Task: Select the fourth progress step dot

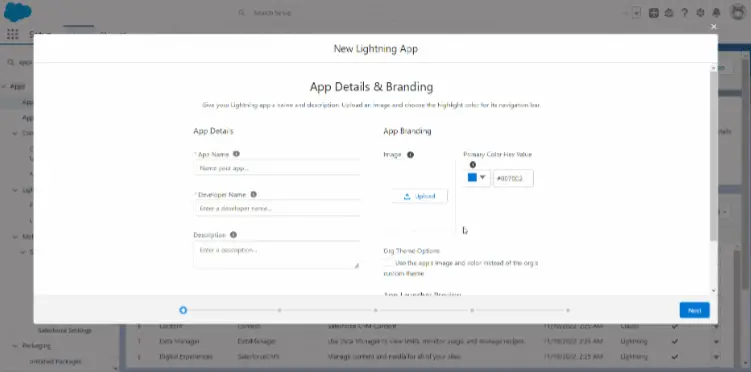Action: point(472,310)
